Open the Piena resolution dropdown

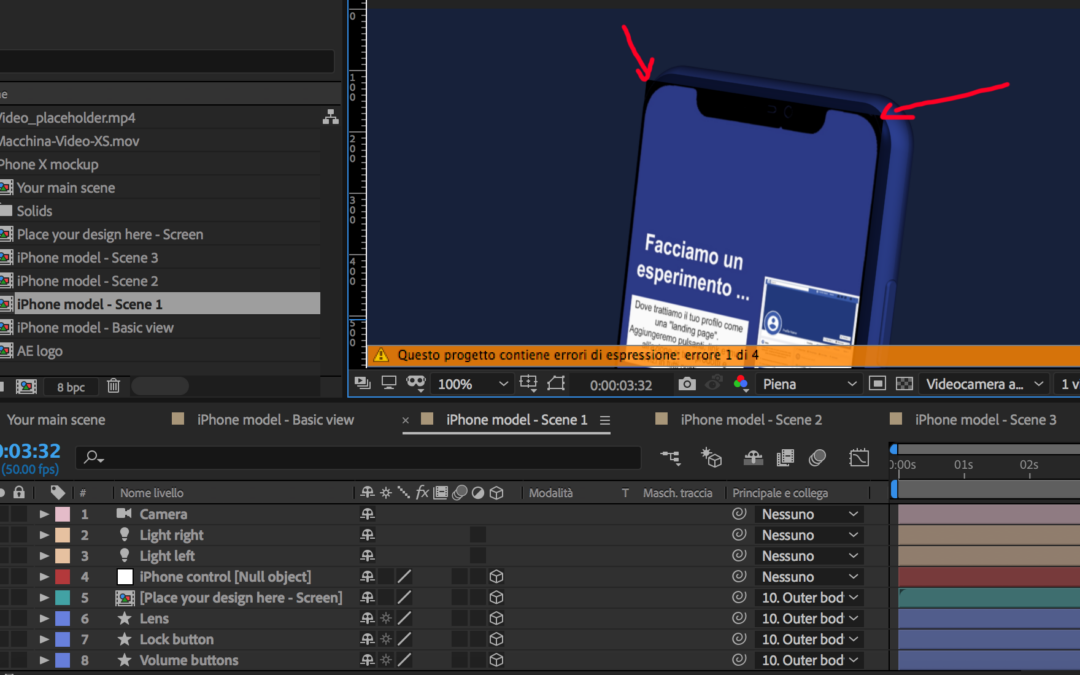(x=808, y=384)
